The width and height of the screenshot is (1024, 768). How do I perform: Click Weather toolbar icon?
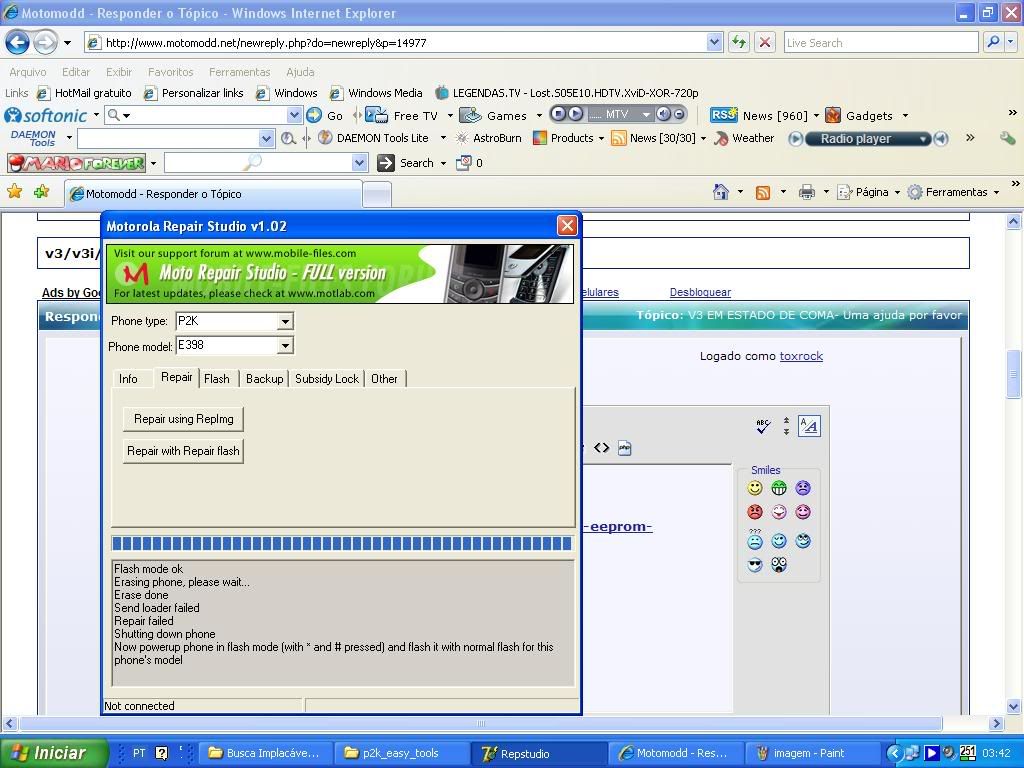pyautogui.click(x=722, y=138)
